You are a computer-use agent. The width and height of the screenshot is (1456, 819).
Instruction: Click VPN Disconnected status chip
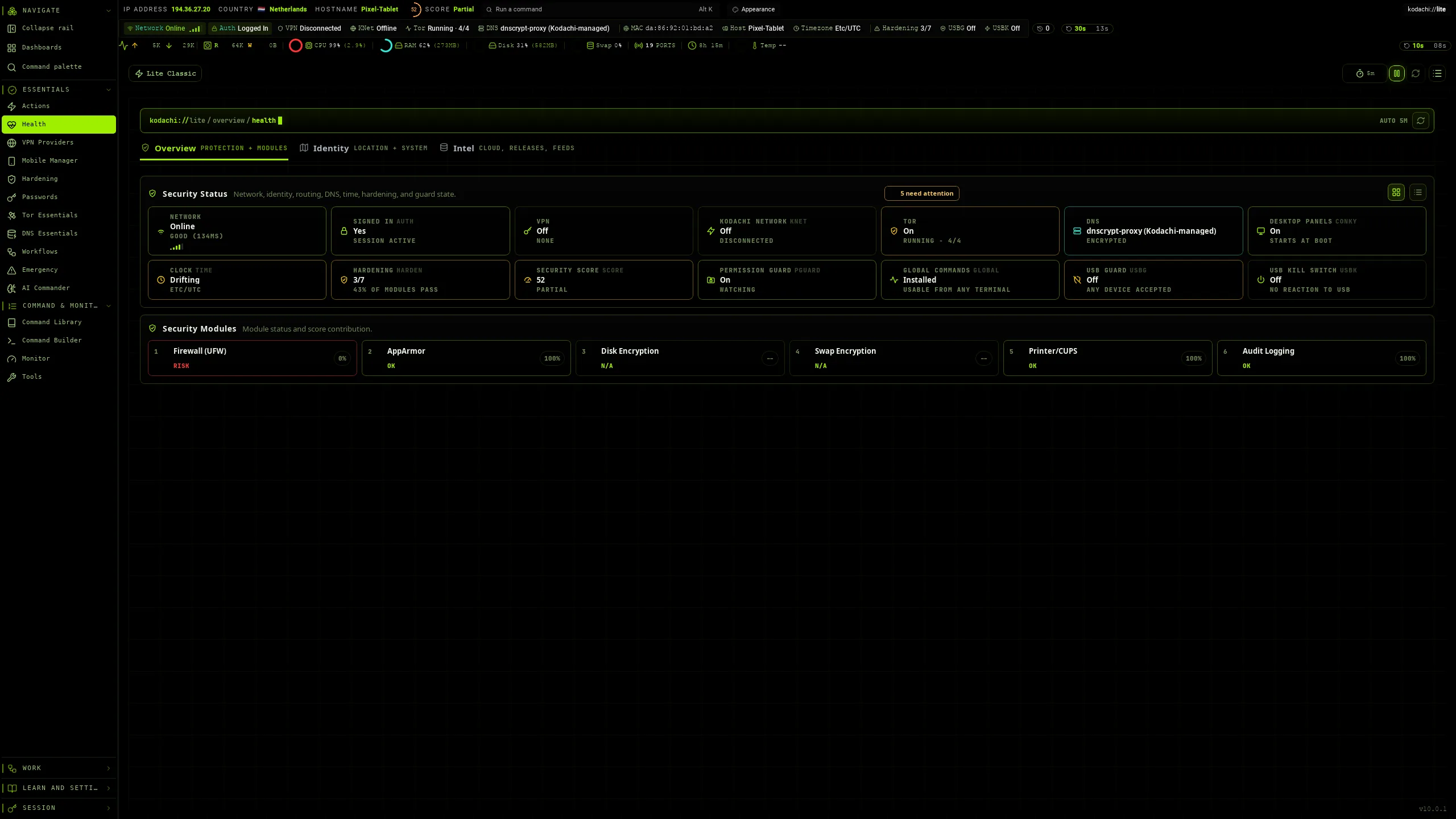[x=309, y=28]
